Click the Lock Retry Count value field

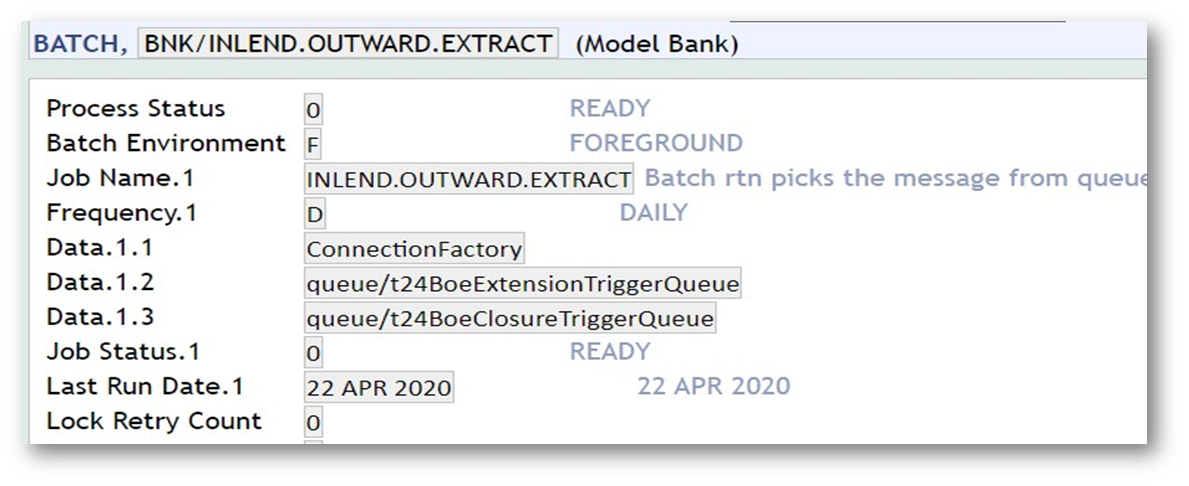click(313, 423)
